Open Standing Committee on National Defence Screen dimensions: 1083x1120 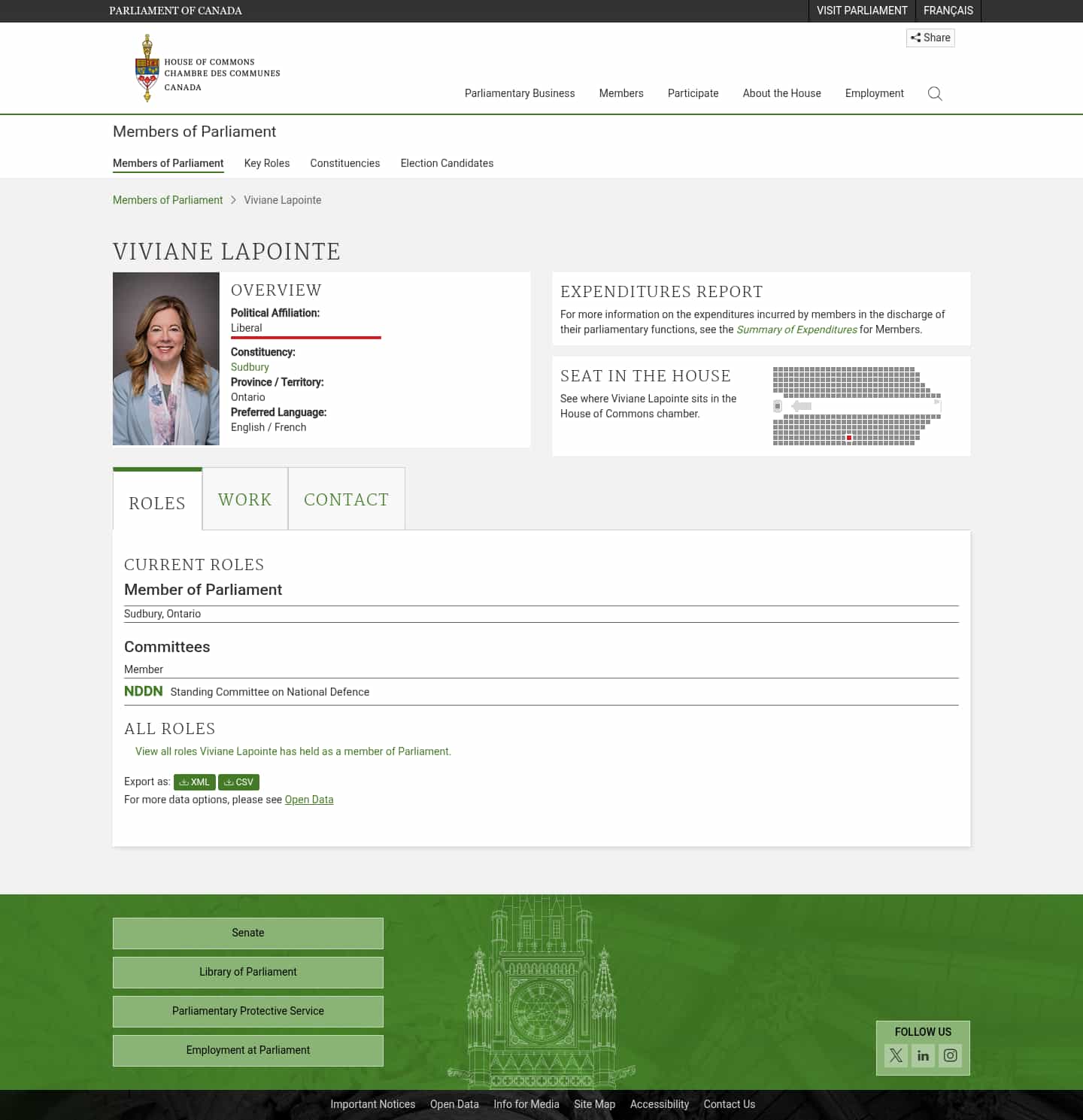(x=270, y=692)
